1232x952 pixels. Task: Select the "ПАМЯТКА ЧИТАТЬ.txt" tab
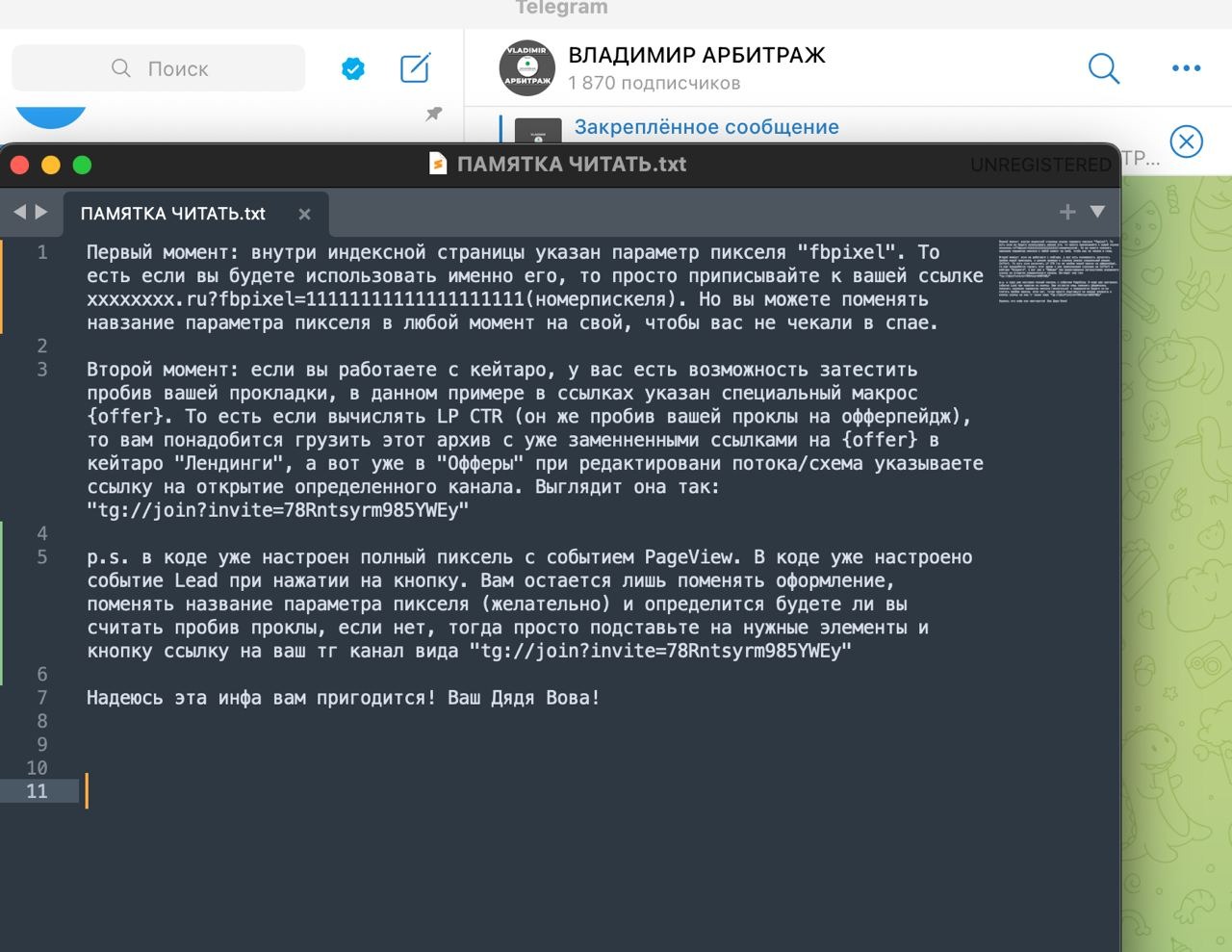pyautogui.click(x=173, y=214)
